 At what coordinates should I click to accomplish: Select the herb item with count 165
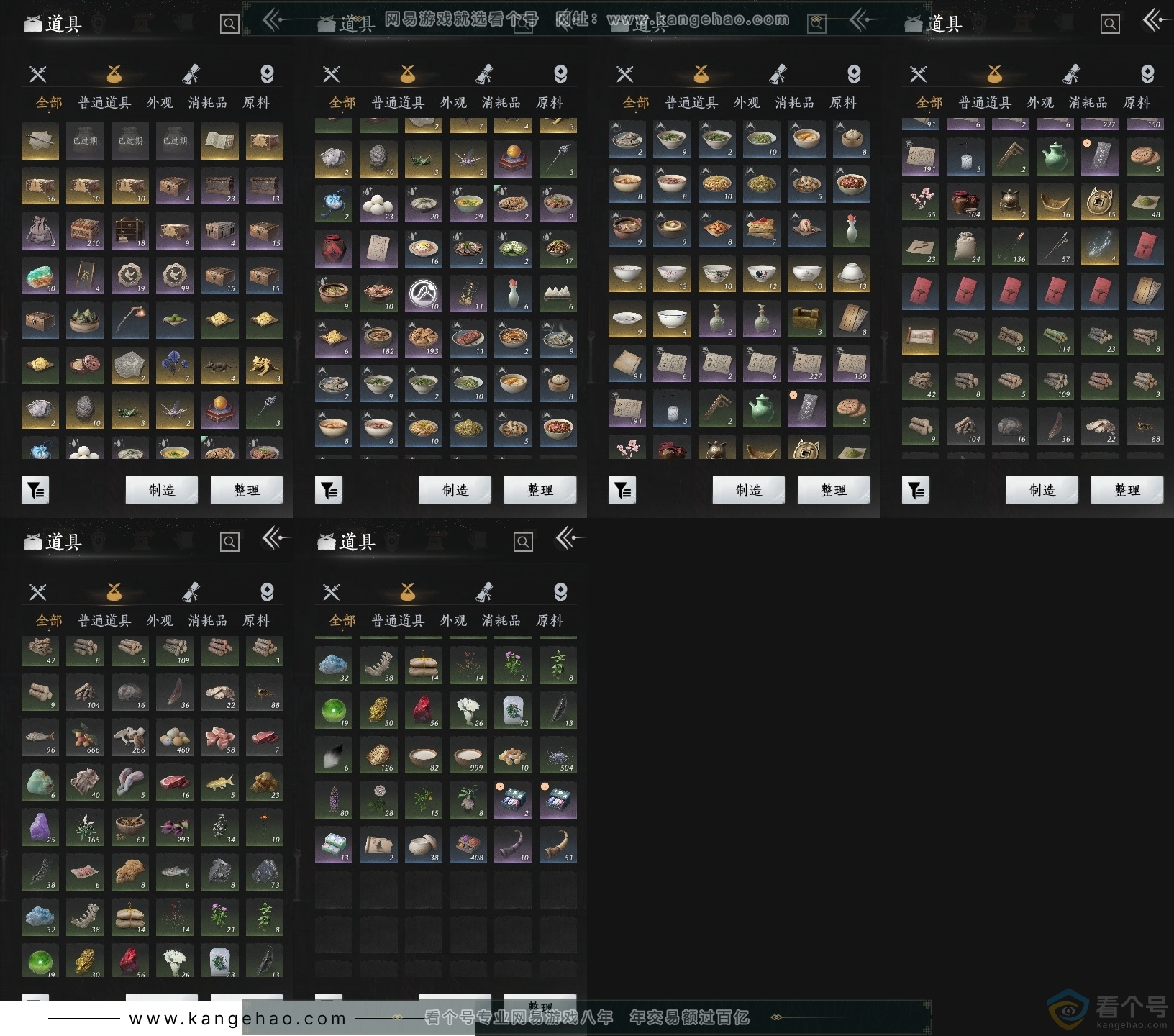coord(85,827)
